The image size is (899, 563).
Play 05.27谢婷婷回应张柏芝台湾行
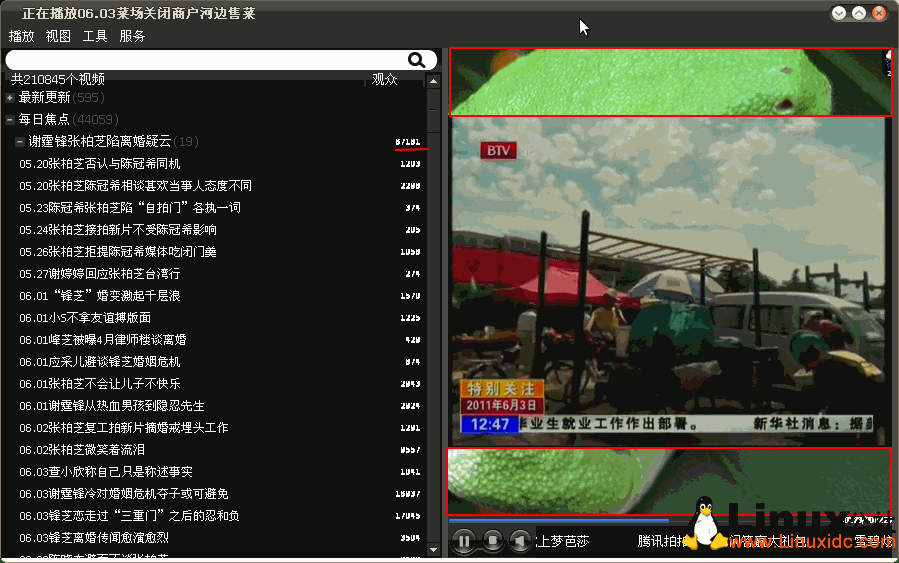[x=100, y=273]
